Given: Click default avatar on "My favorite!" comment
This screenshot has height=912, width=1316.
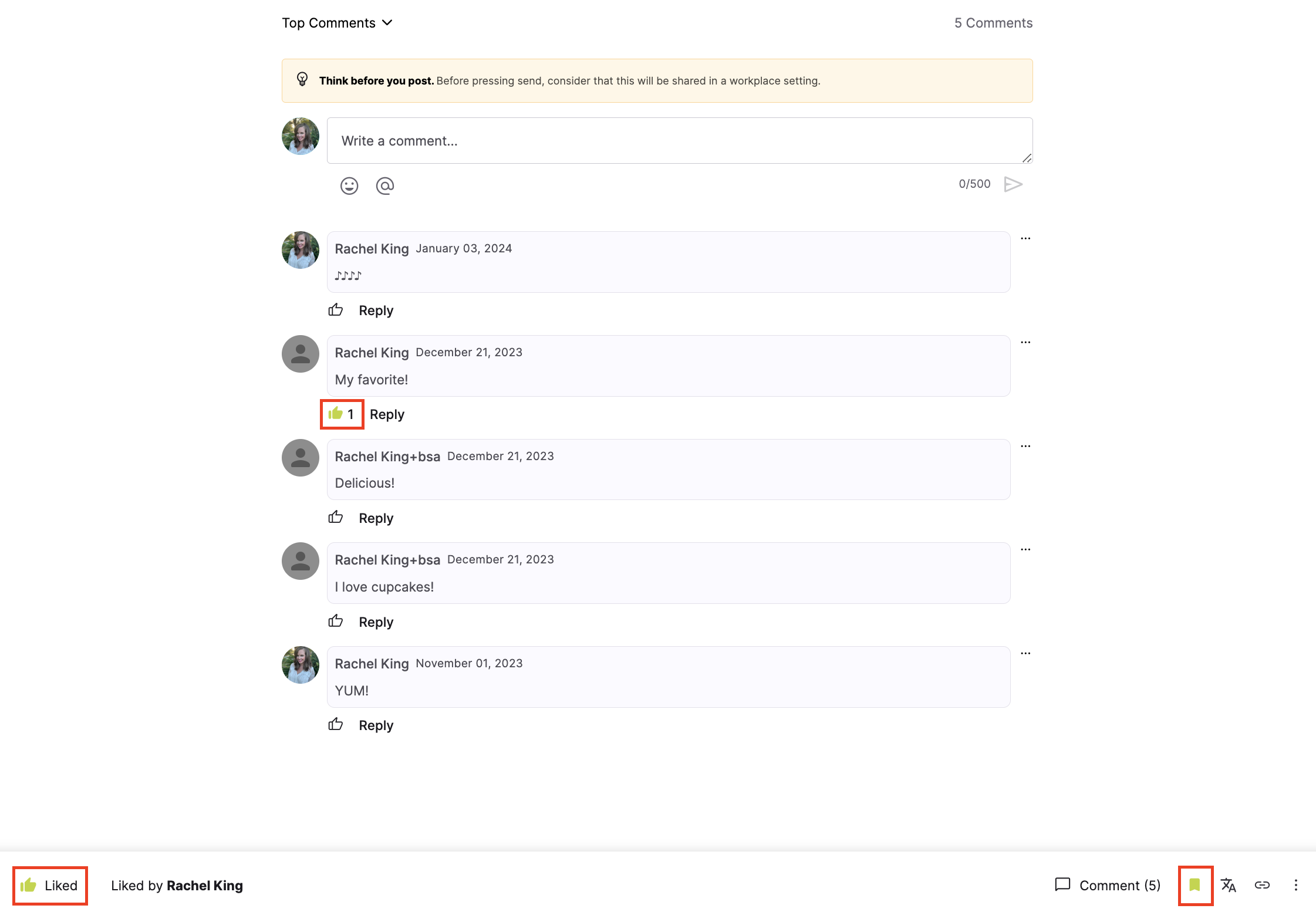Looking at the screenshot, I should click(x=301, y=354).
